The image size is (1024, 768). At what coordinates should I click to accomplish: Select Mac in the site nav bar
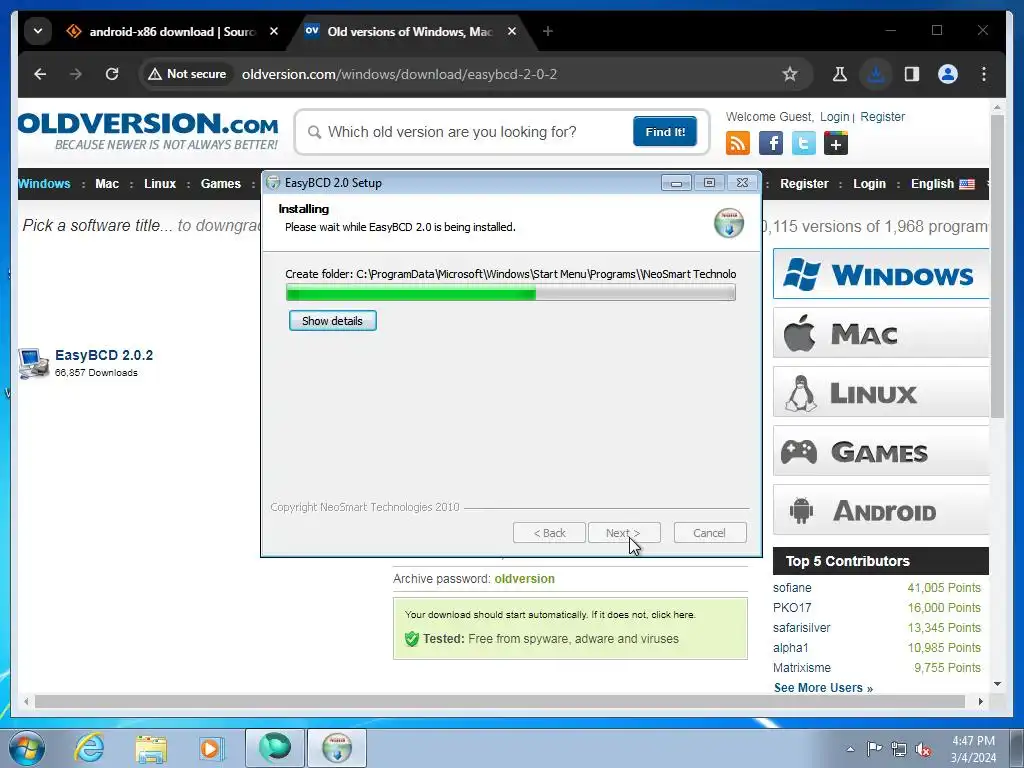(107, 184)
